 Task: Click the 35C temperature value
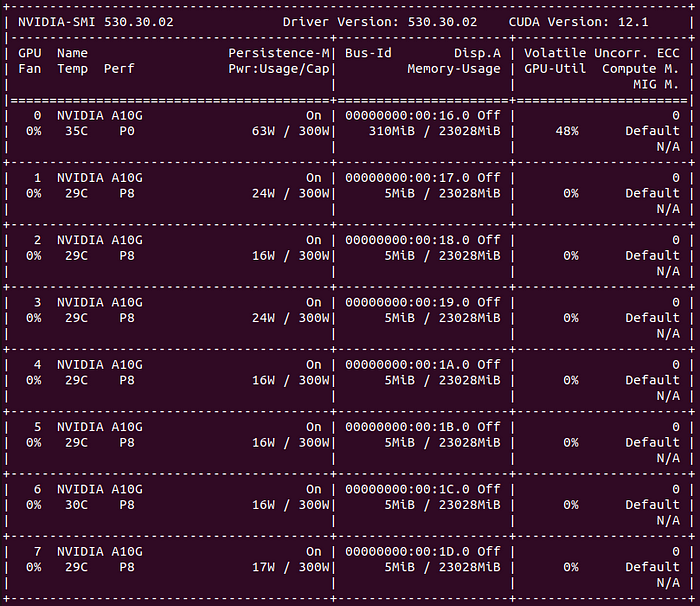[76, 131]
